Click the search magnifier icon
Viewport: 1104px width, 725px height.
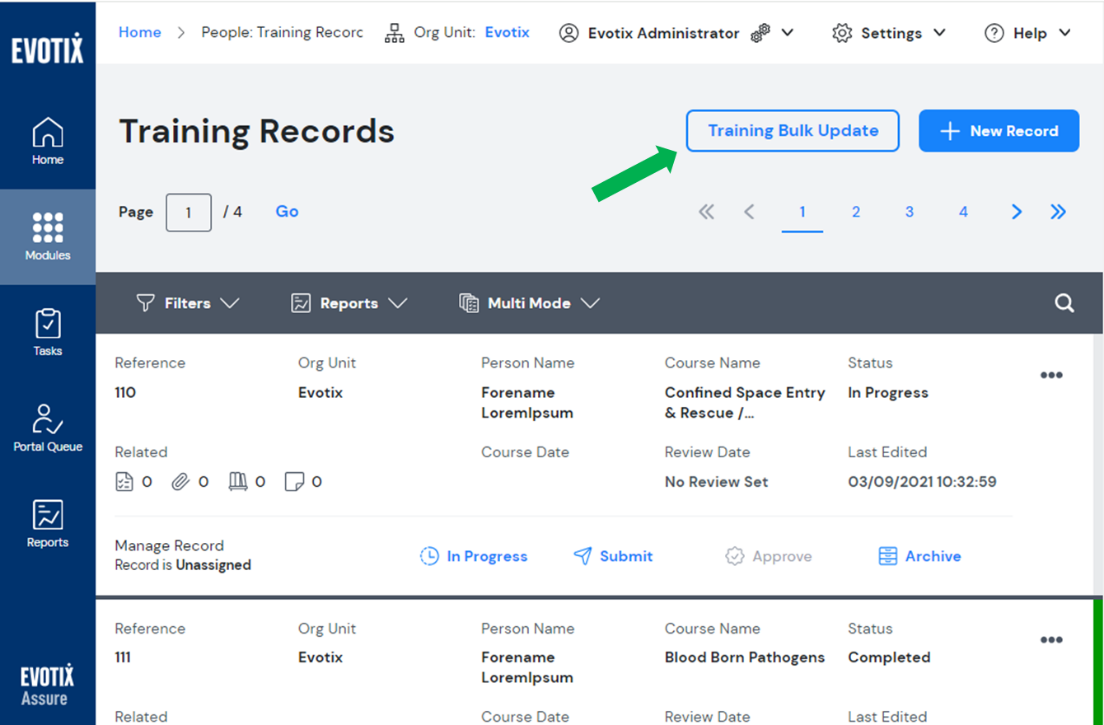click(x=1064, y=303)
